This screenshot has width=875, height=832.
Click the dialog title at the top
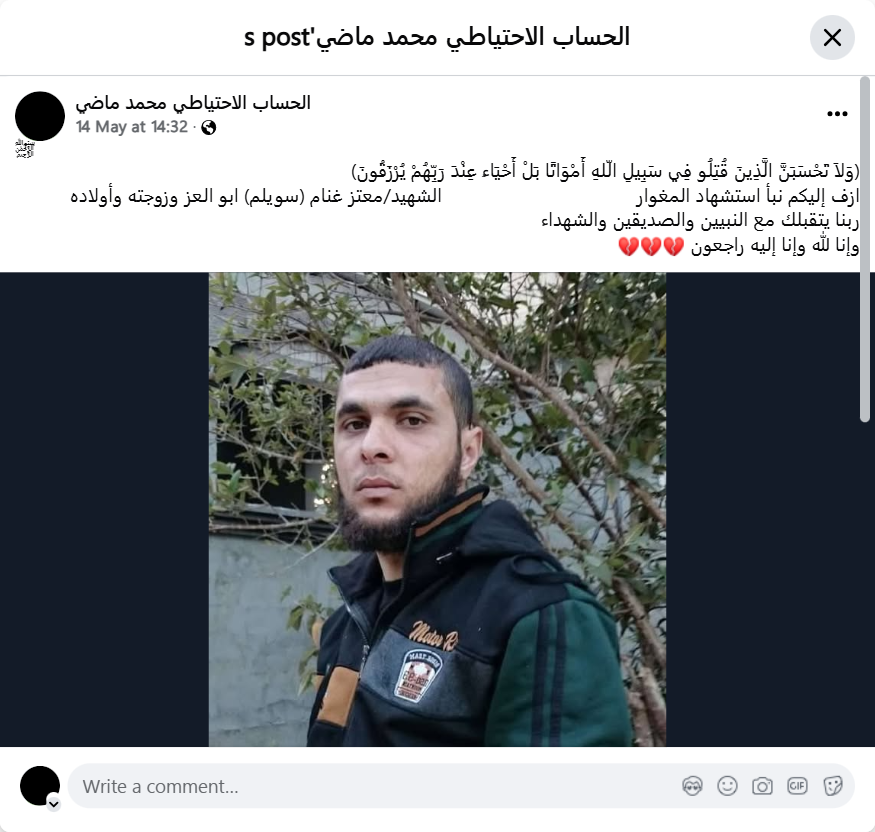point(437,37)
